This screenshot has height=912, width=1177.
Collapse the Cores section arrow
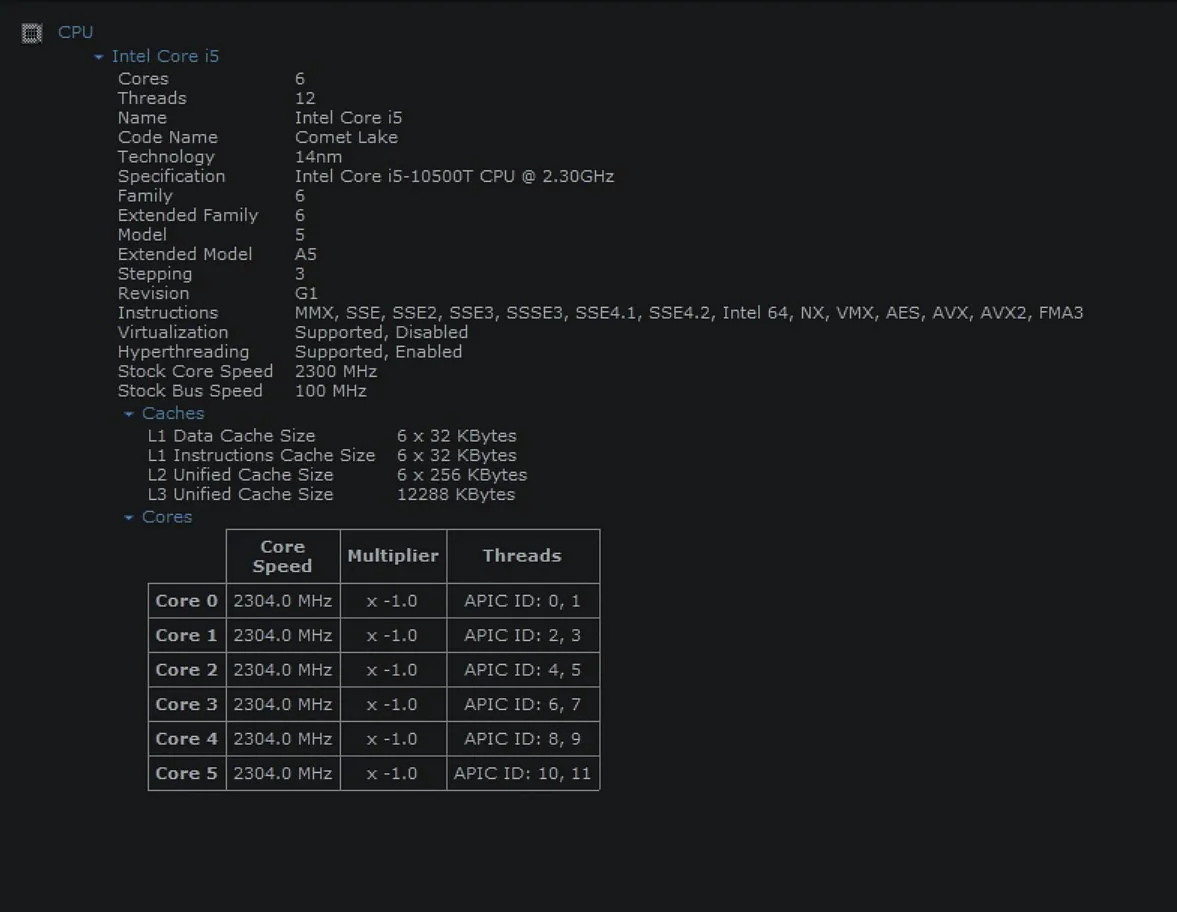tap(128, 517)
